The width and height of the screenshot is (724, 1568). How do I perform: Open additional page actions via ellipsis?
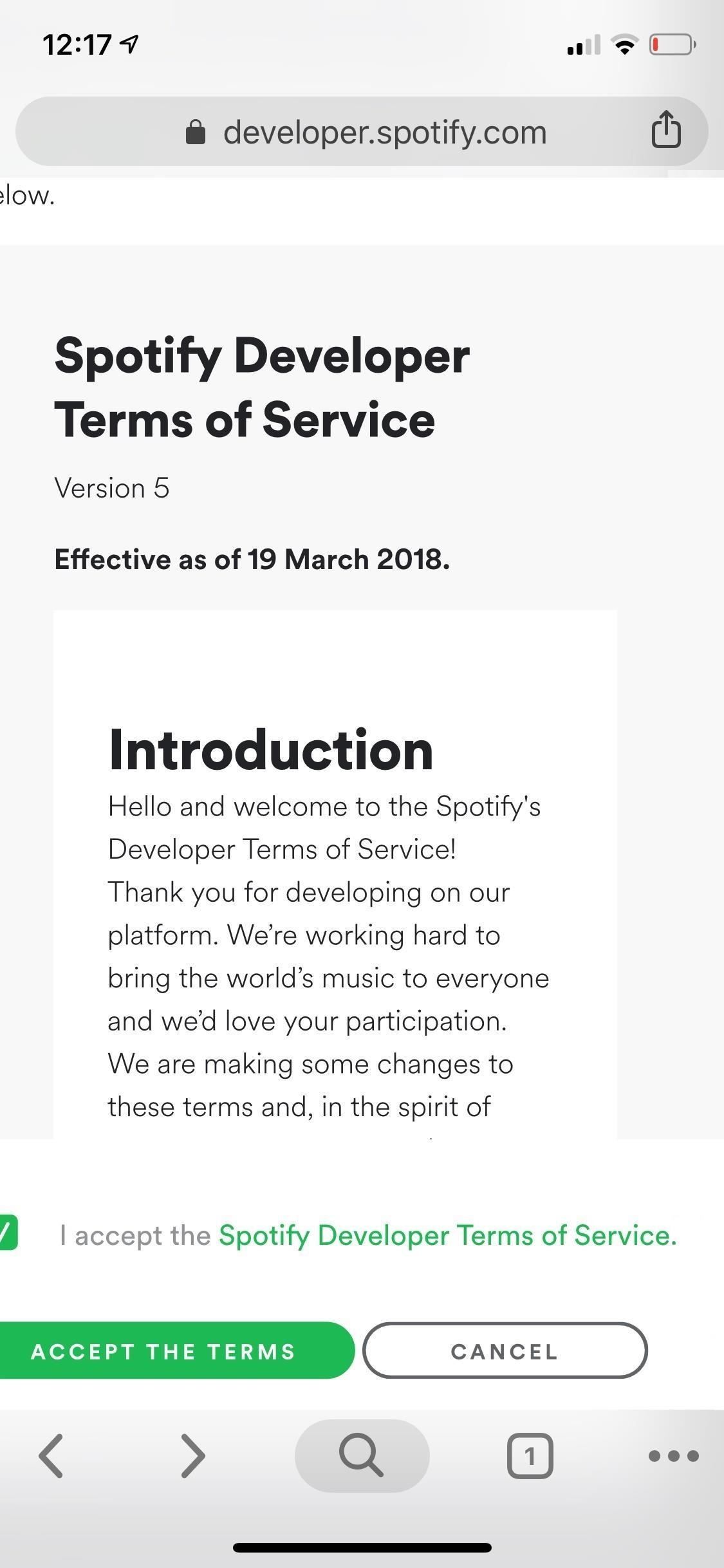[673, 1455]
